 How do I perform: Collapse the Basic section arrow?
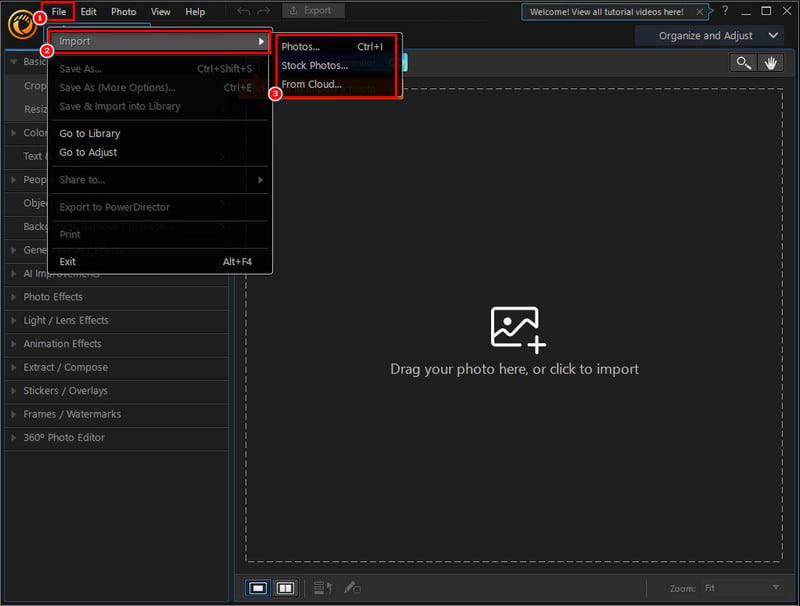(14, 62)
